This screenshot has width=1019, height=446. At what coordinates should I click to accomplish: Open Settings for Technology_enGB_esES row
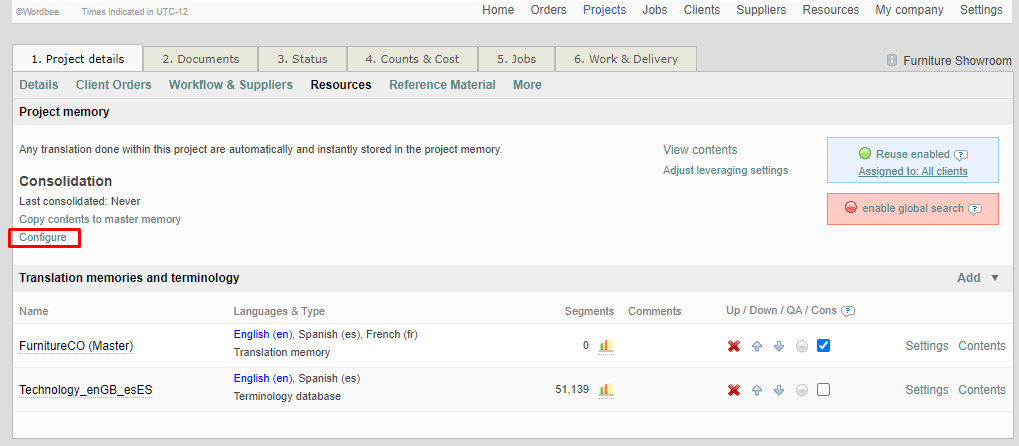click(x=926, y=390)
